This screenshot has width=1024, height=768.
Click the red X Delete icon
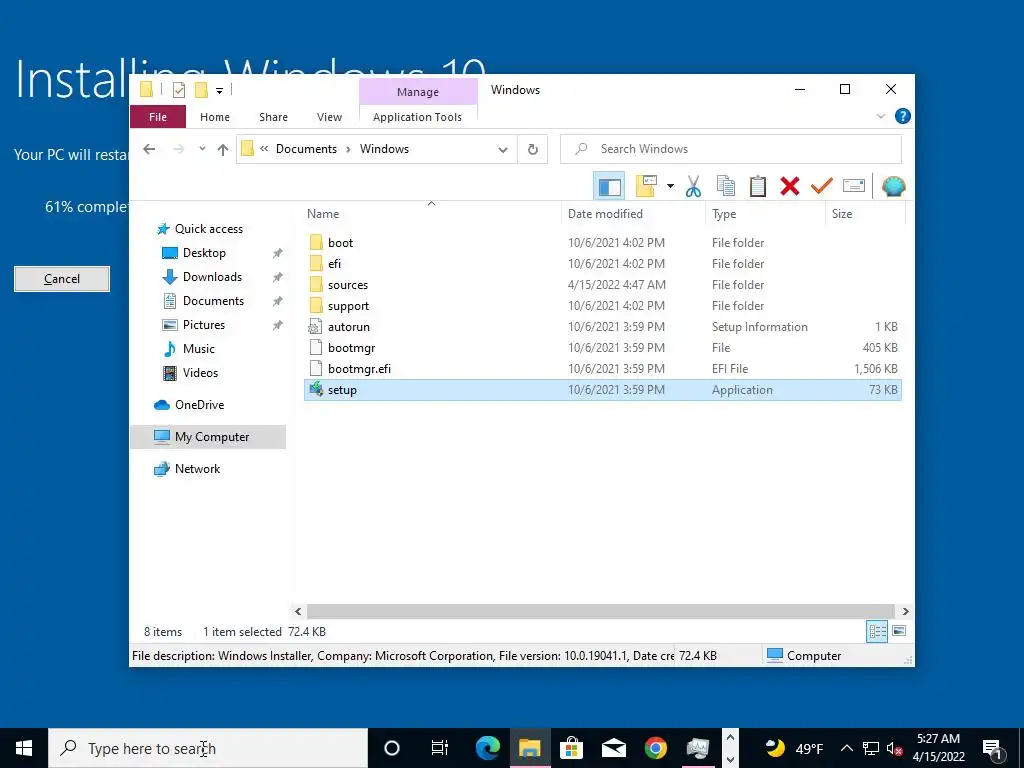pyautogui.click(x=790, y=187)
